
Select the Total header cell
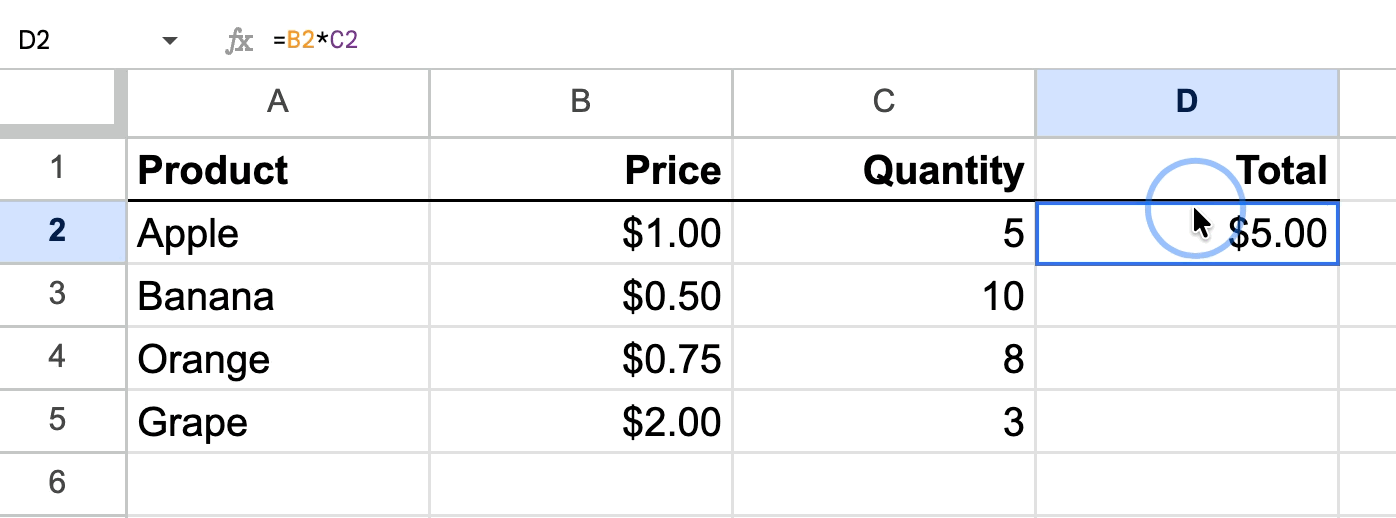click(x=1186, y=170)
